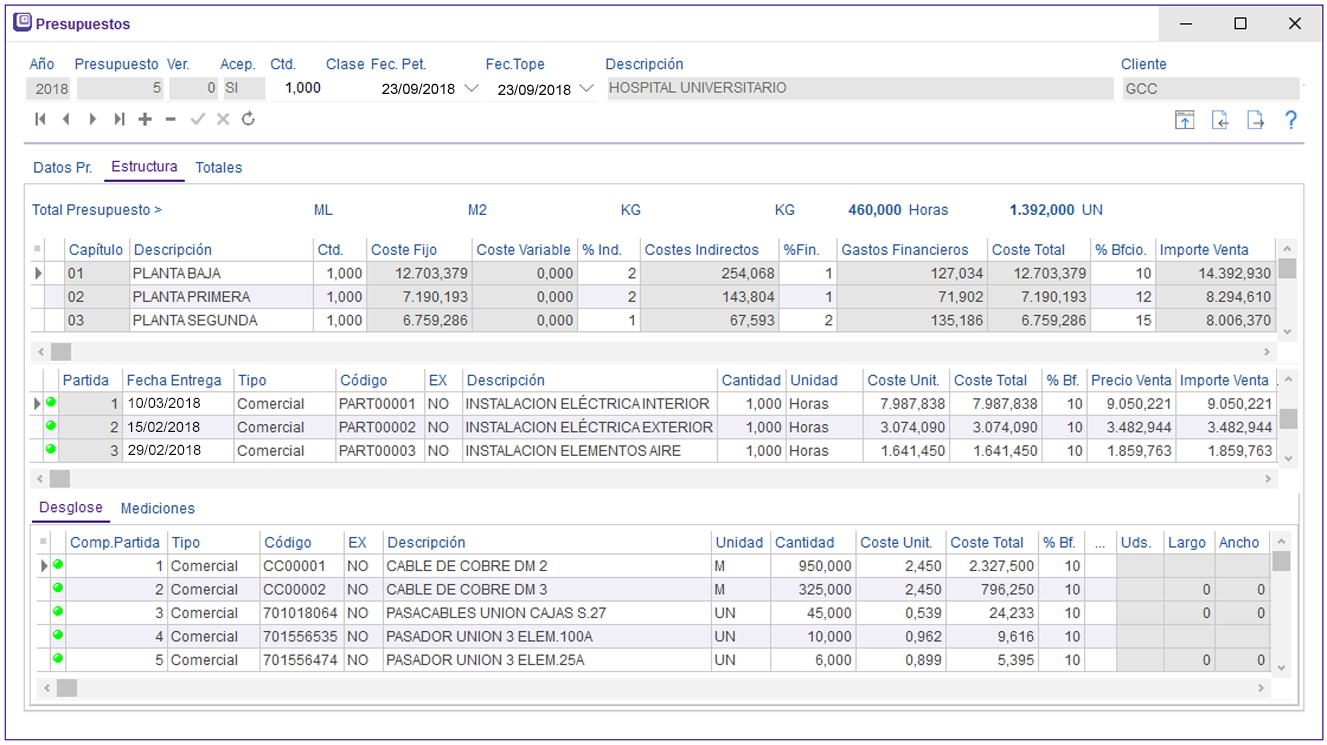Go to the next budget record
This screenshot has width=1327, height=745.
tap(92, 119)
